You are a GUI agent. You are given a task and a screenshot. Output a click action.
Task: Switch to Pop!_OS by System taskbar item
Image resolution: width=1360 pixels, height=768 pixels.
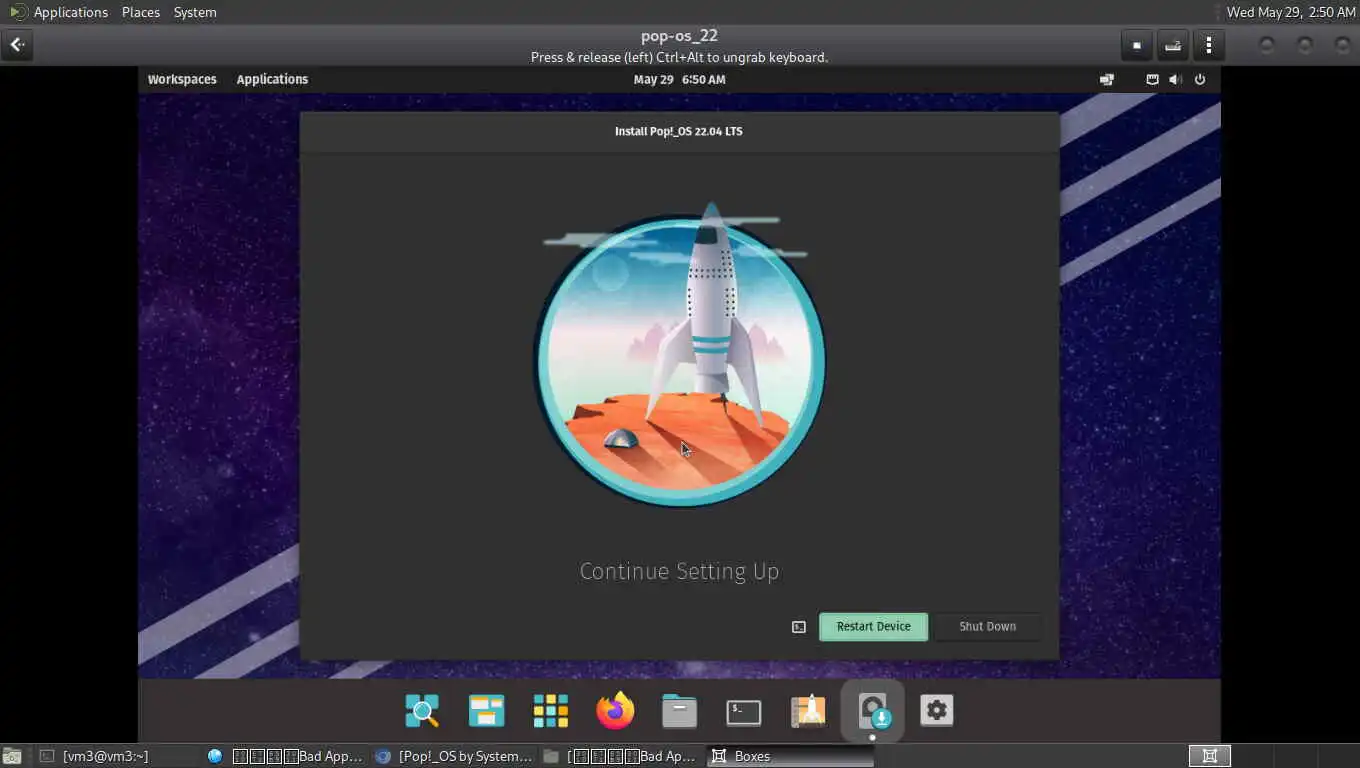(x=454, y=756)
